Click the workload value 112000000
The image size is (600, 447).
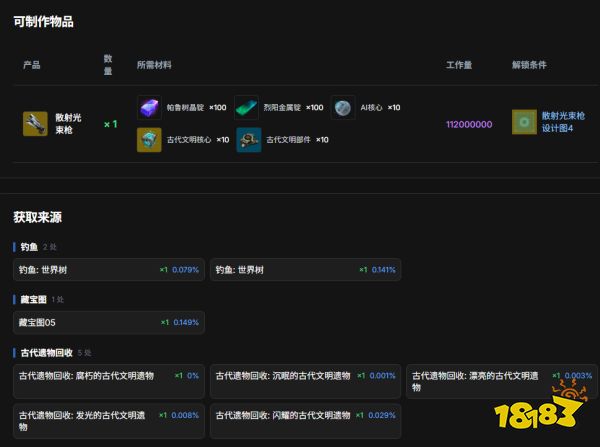click(469, 124)
